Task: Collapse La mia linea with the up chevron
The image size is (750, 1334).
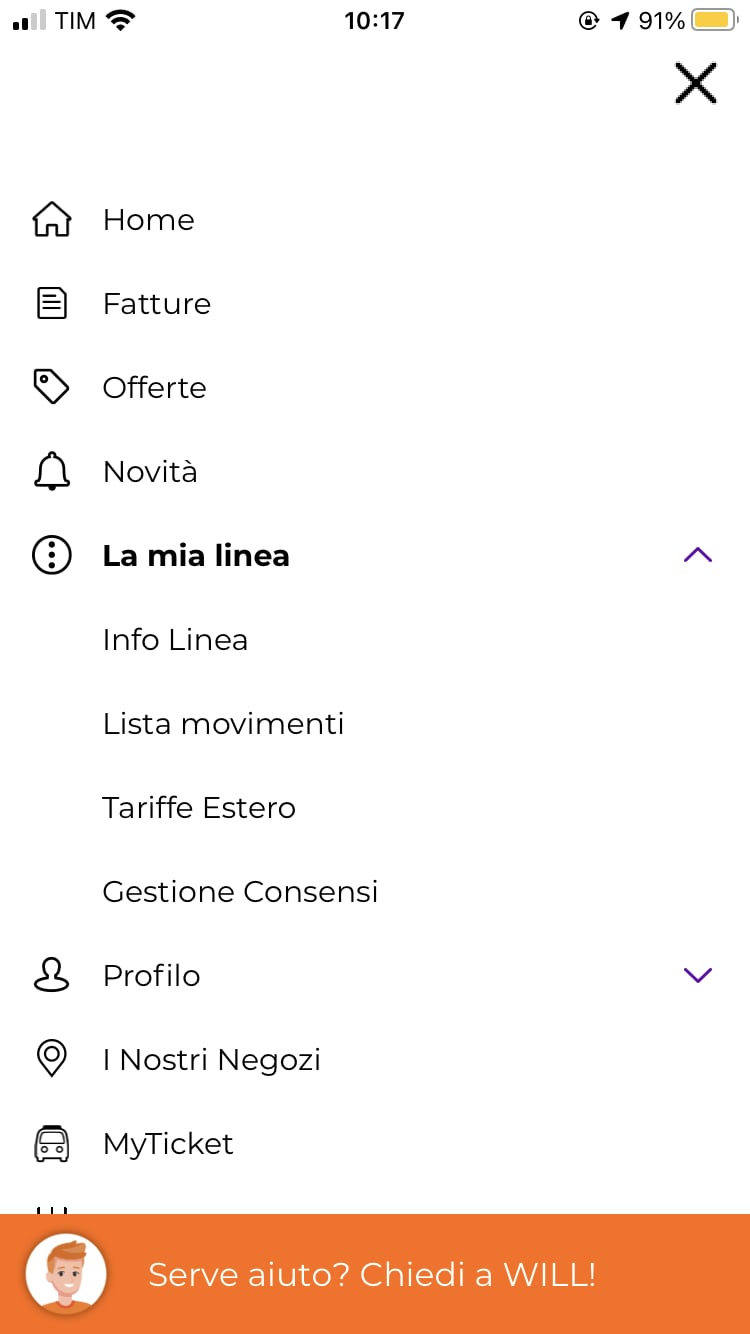Action: point(697,555)
